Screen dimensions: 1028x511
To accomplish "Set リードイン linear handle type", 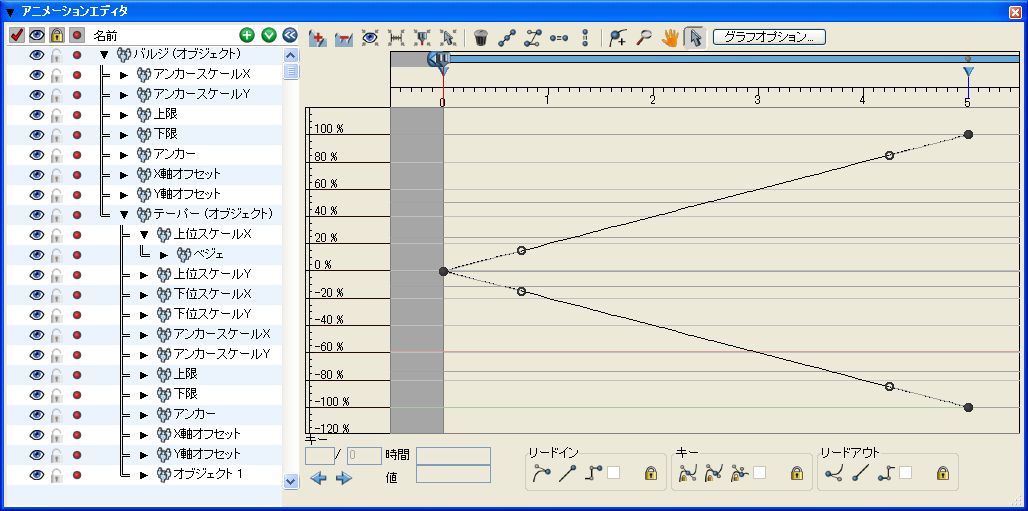I will [567, 473].
